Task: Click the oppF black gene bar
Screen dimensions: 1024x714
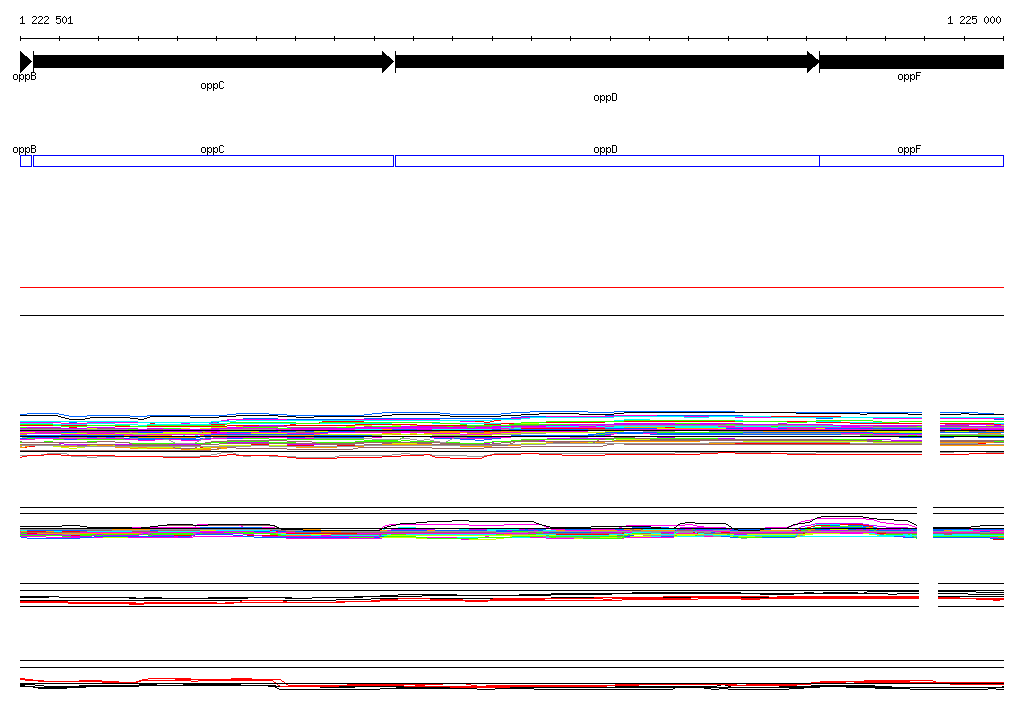Action: 911,62
